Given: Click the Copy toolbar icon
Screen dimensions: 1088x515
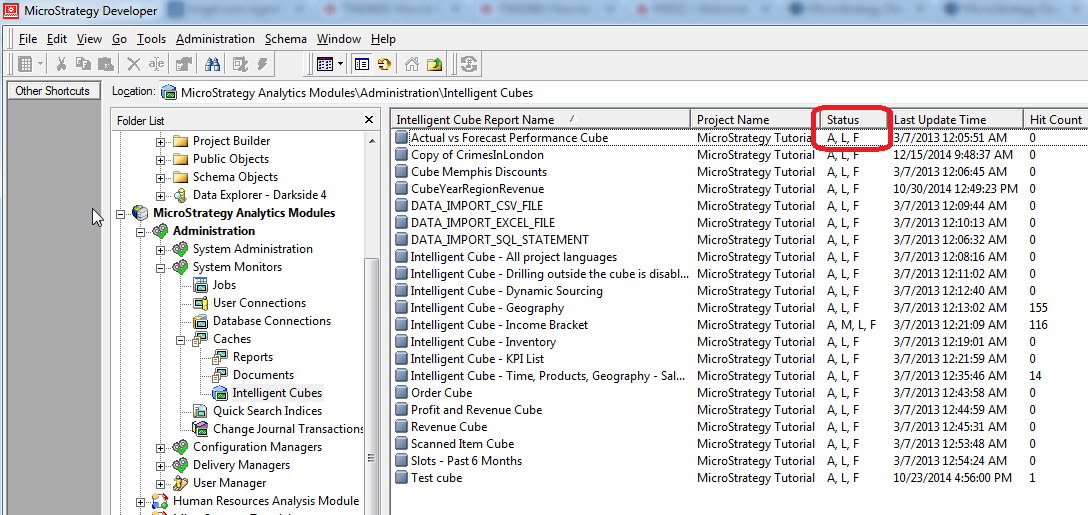Looking at the screenshot, I should coord(83,64).
